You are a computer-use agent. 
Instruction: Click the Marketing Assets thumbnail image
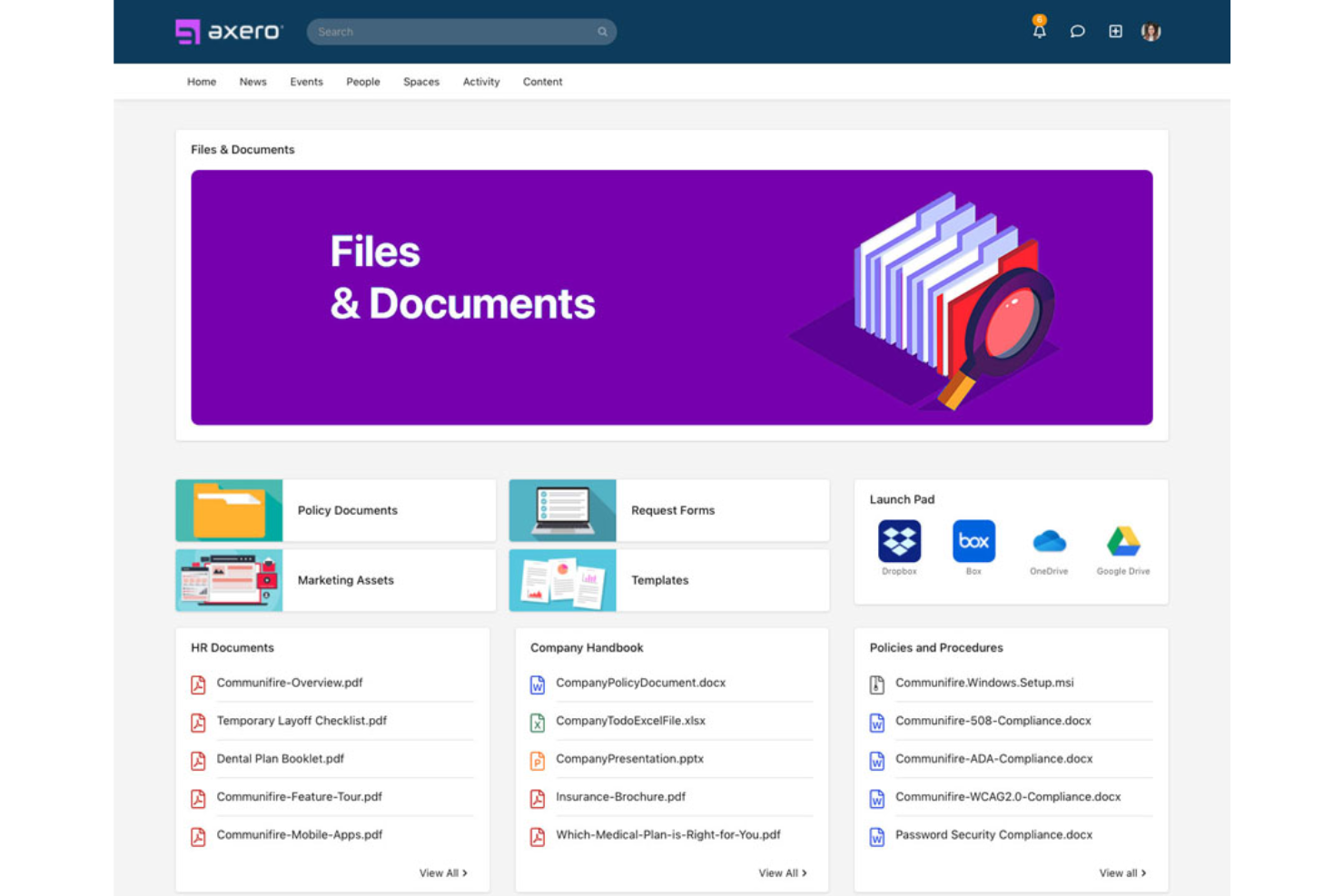pyautogui.click(x=229, y=580)
